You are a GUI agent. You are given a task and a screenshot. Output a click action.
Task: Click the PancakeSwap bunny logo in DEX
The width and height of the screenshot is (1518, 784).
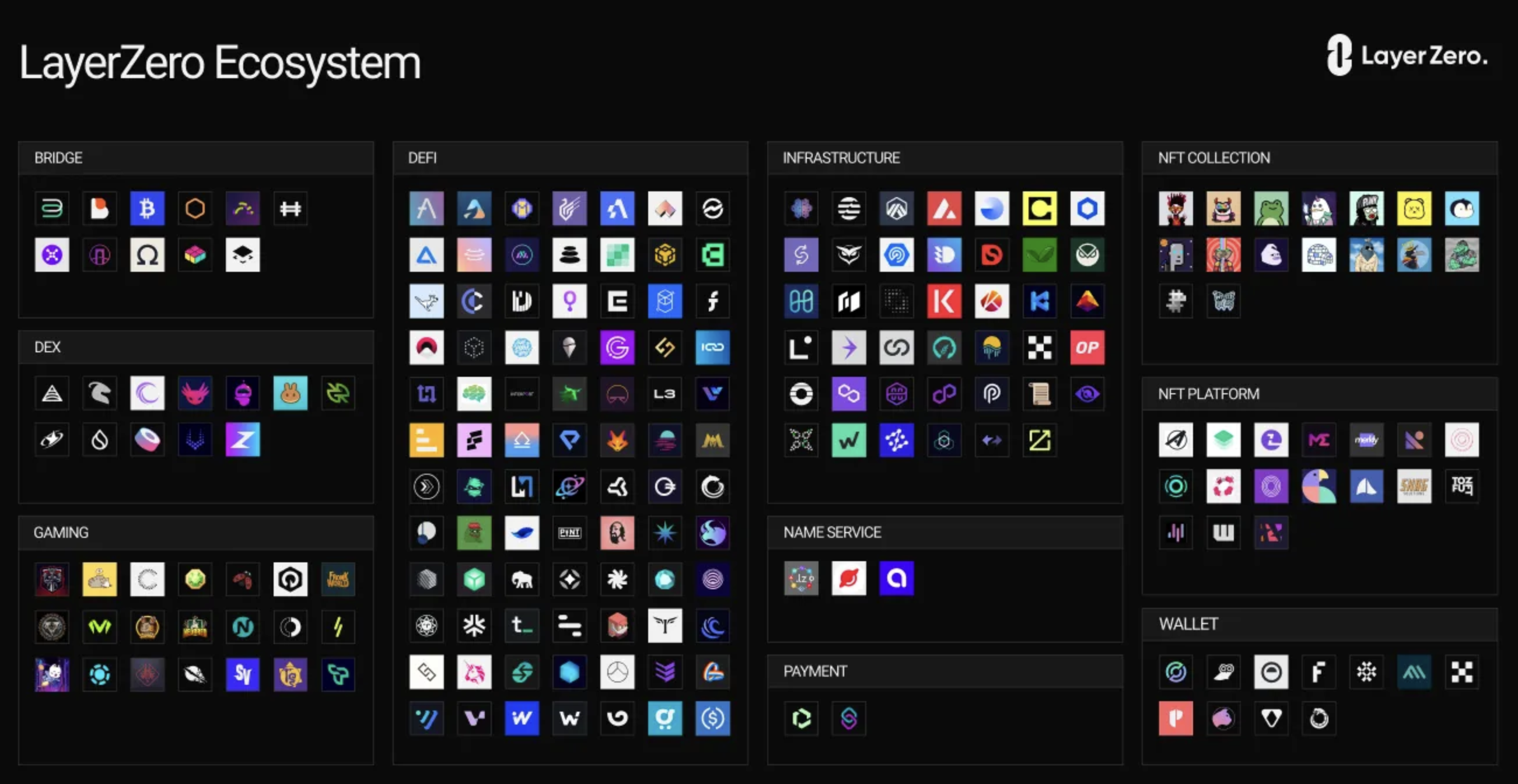point(290,394)
